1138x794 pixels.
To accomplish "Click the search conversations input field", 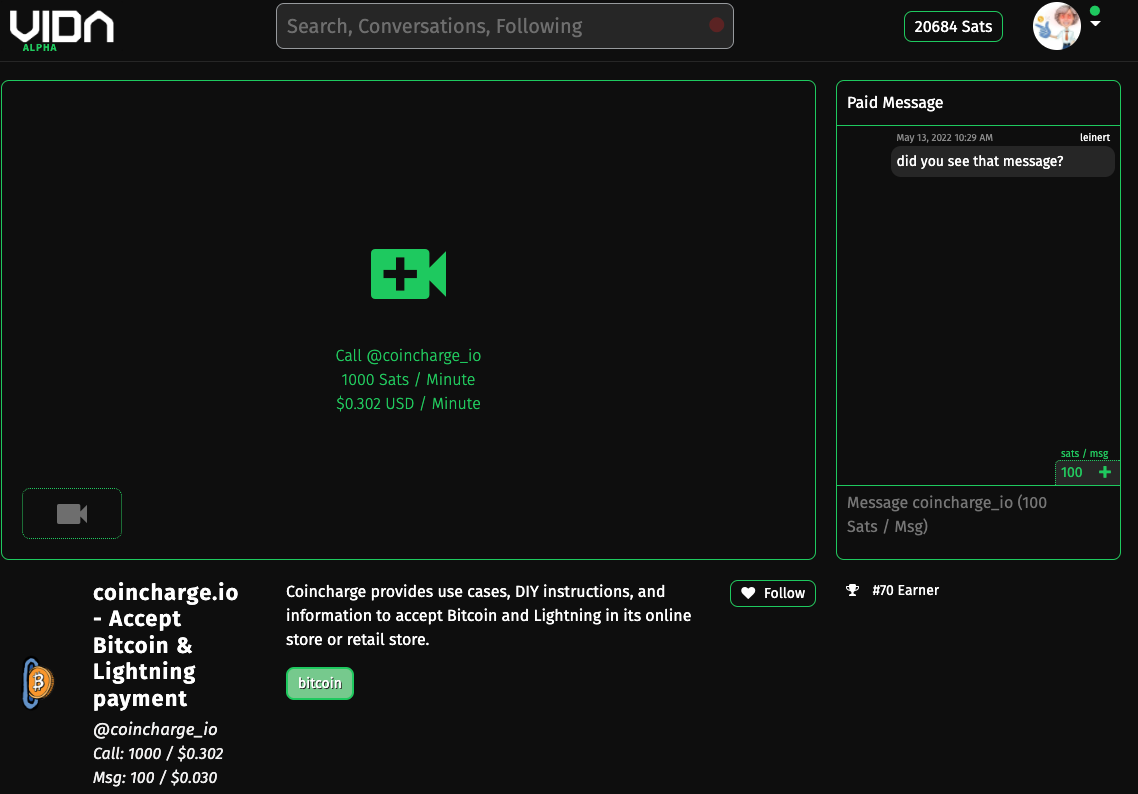I will click(504, 26).
